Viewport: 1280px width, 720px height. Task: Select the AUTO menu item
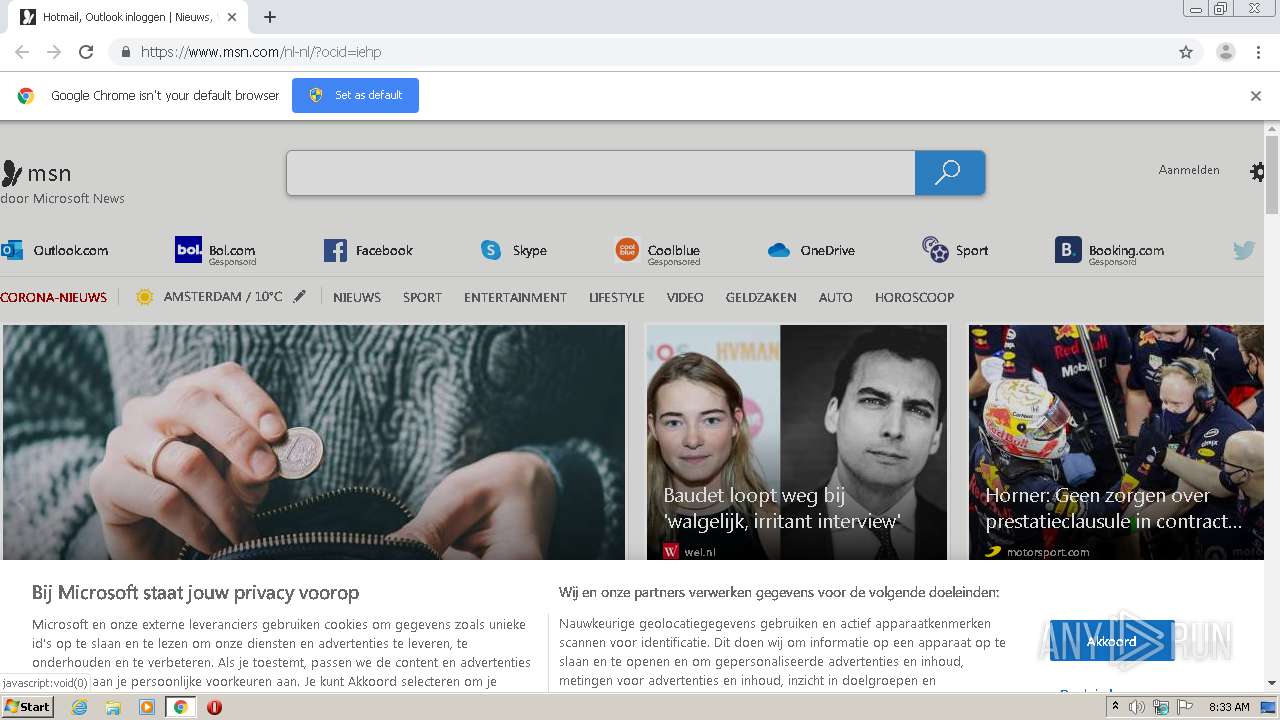836,297
